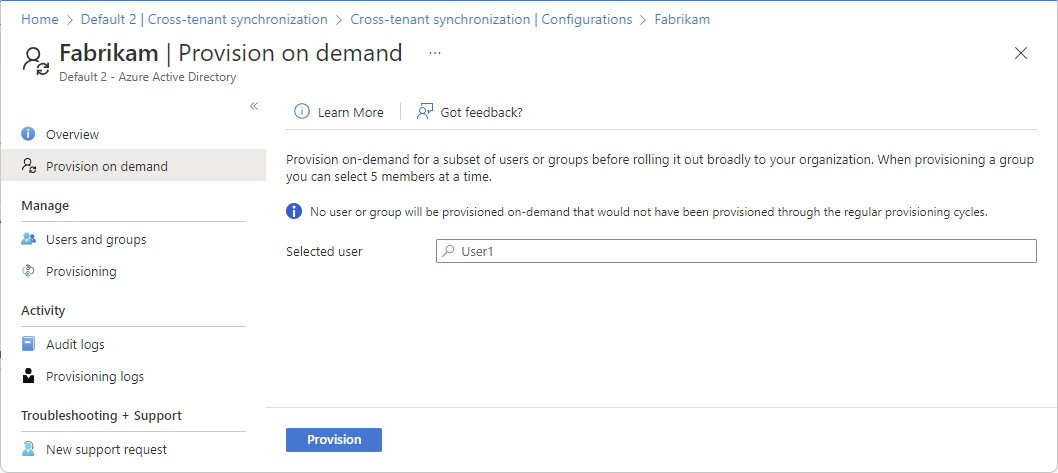Click the blue info icon beside notice
1058x473 pixels.
(x=294, y=212)
